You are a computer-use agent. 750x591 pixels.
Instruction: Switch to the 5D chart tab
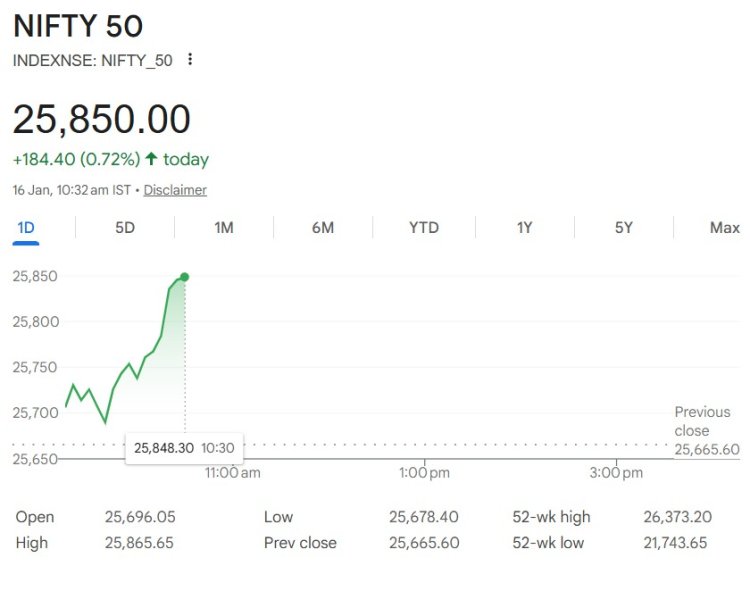coord(125,228)
